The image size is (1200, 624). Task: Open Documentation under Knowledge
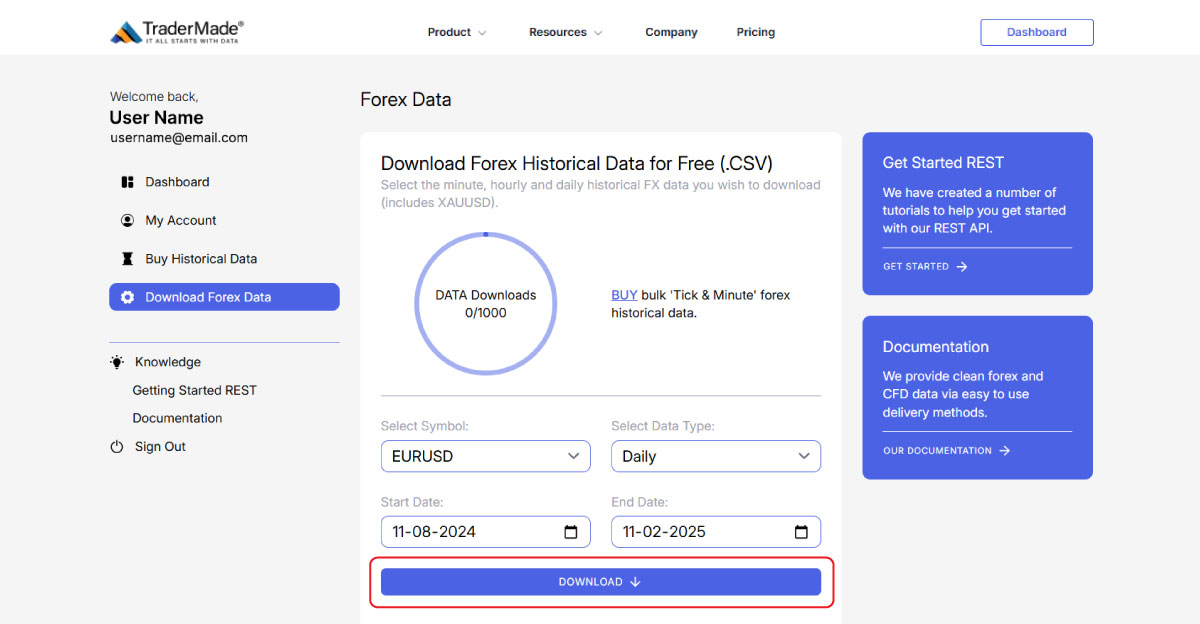[178, 418]
